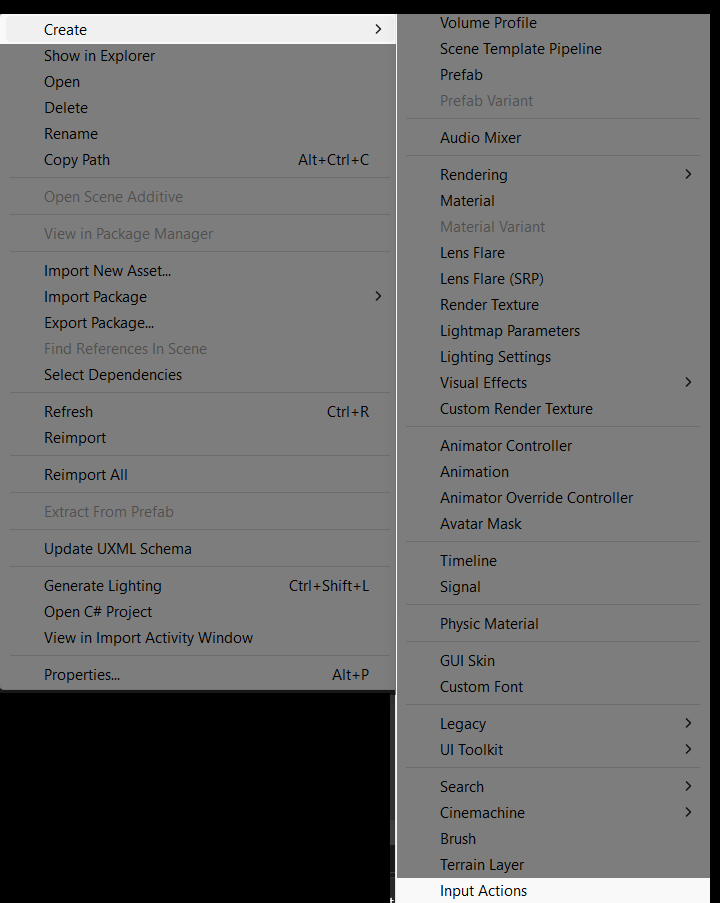The image size is (720, 903).
Task: Create a new Timeline asset
Action: 468,561
